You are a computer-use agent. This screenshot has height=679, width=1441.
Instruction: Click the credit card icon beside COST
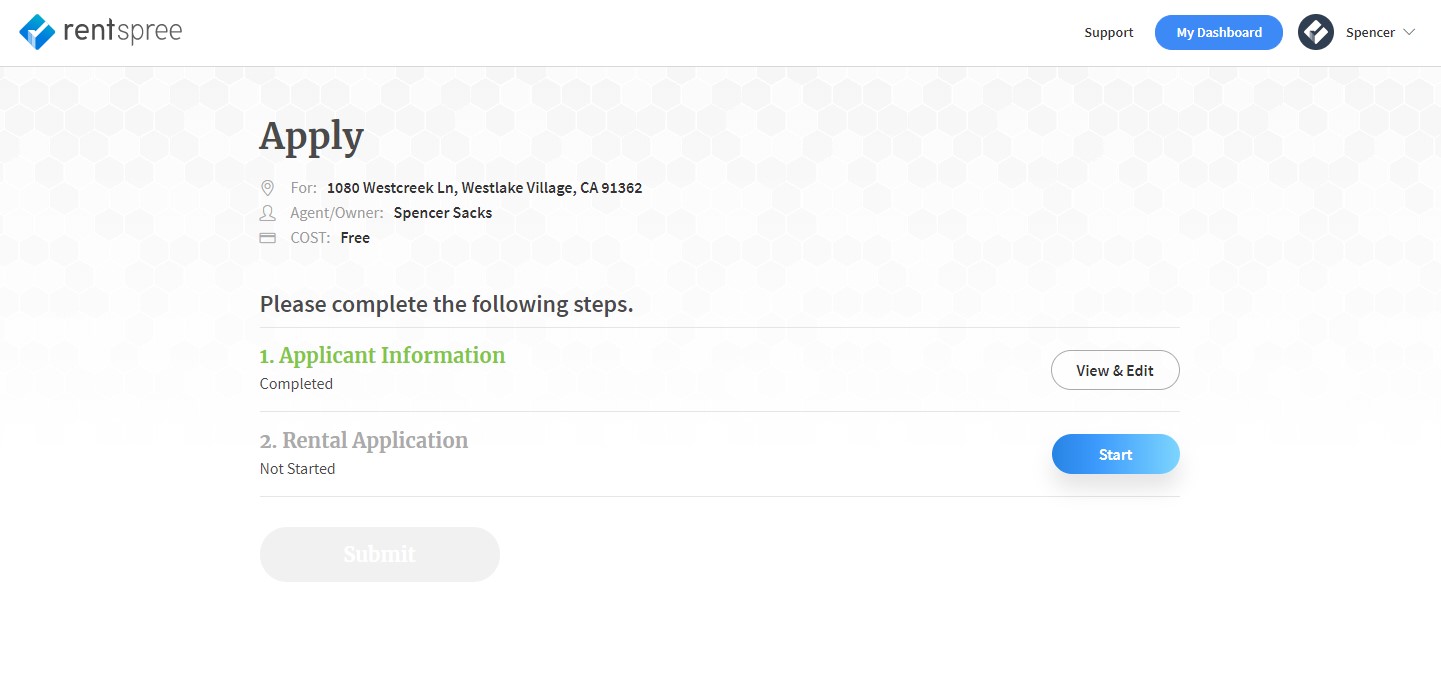tap(267, 238)
